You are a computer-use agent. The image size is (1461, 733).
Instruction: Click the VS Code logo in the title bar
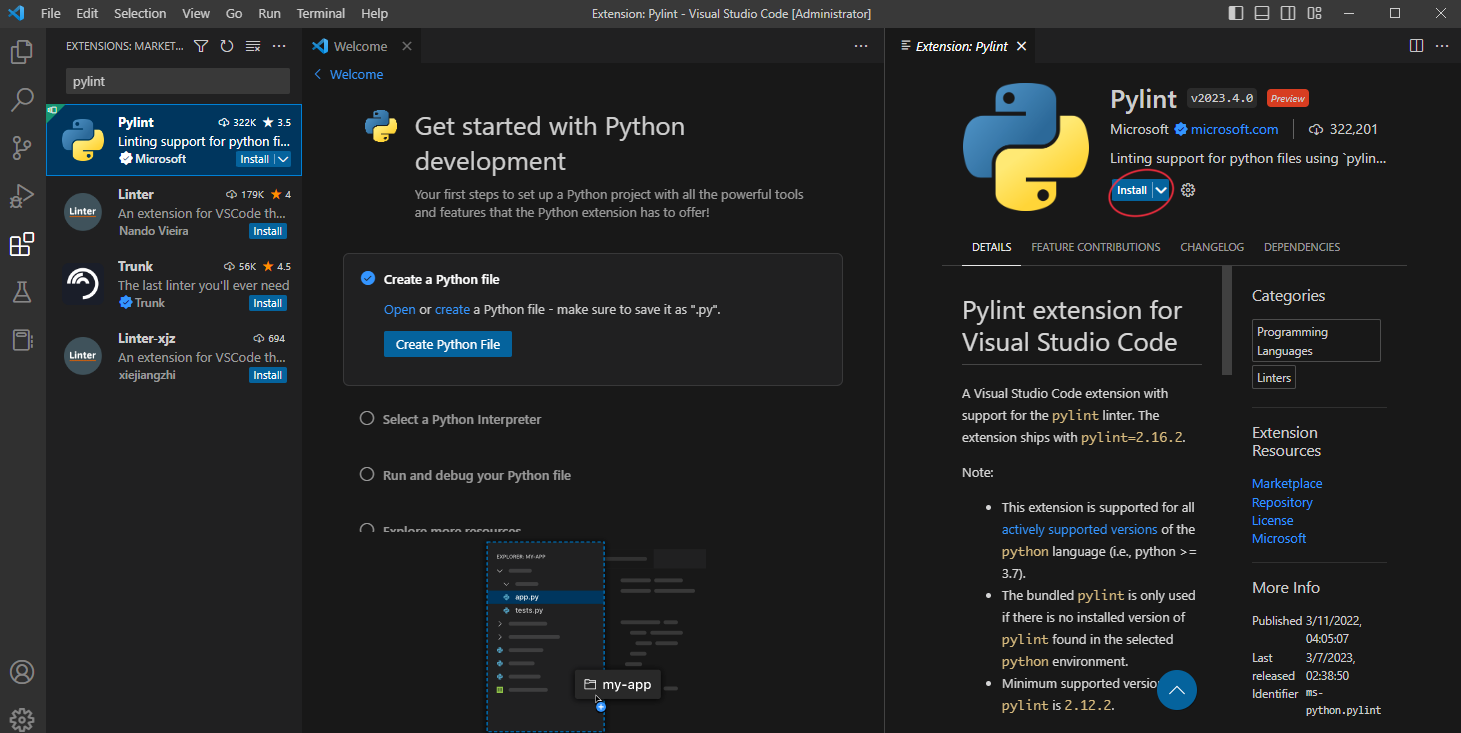tap(16, 13)
